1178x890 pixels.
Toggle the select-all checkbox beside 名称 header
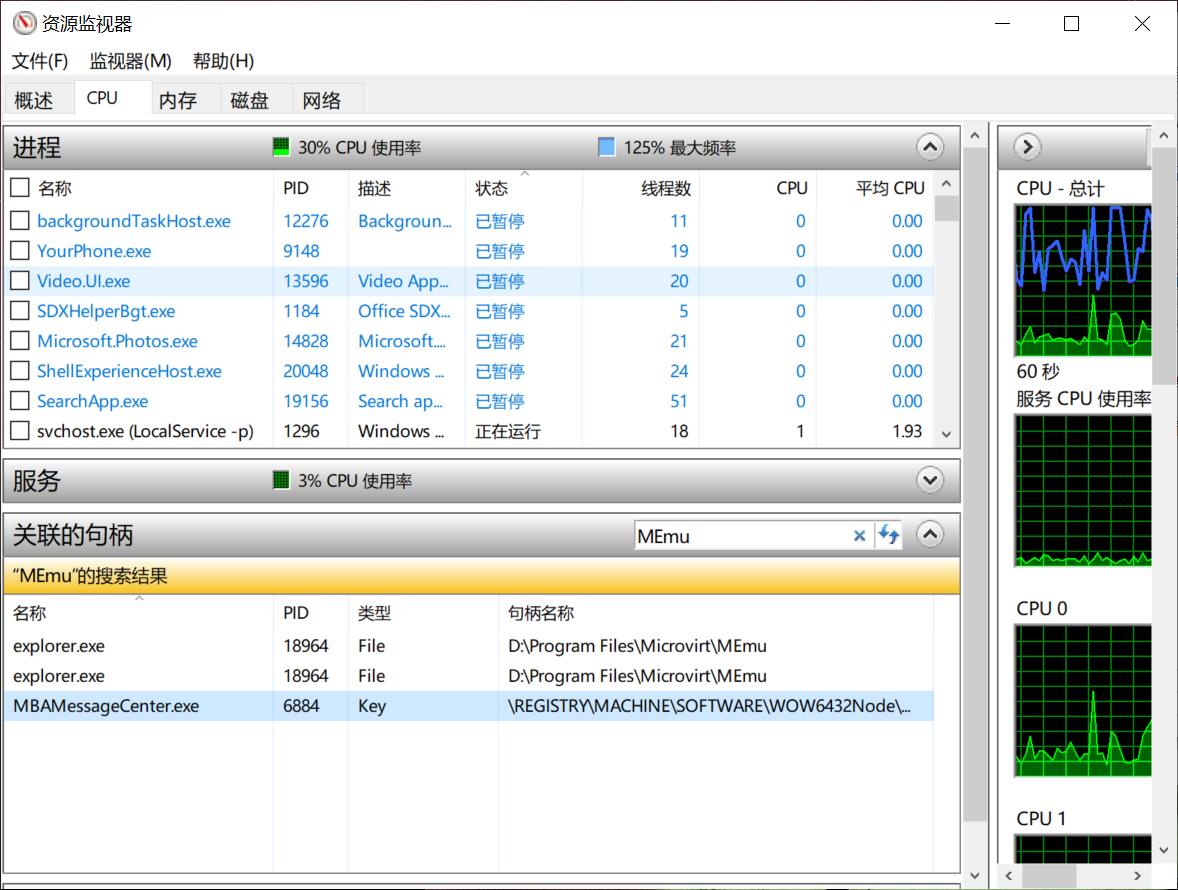(20, 187)
